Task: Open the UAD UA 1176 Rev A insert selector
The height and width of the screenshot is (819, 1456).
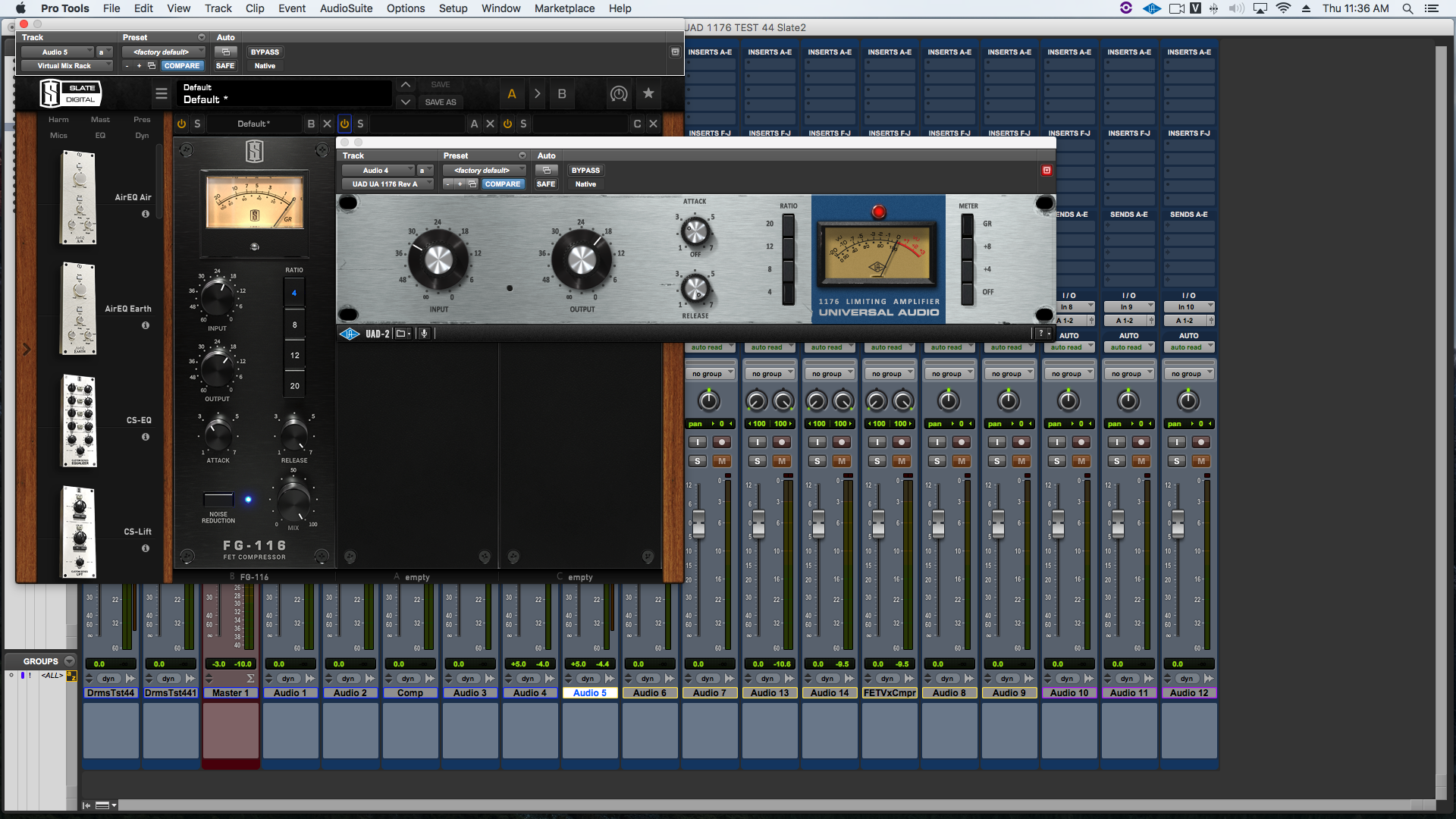Action: (388, 184)
